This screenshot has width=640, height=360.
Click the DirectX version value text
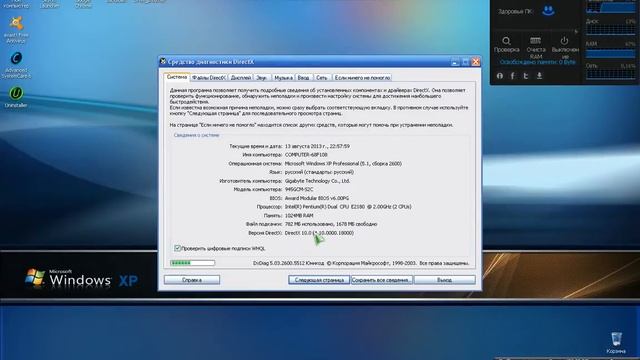tap(319, 233)
